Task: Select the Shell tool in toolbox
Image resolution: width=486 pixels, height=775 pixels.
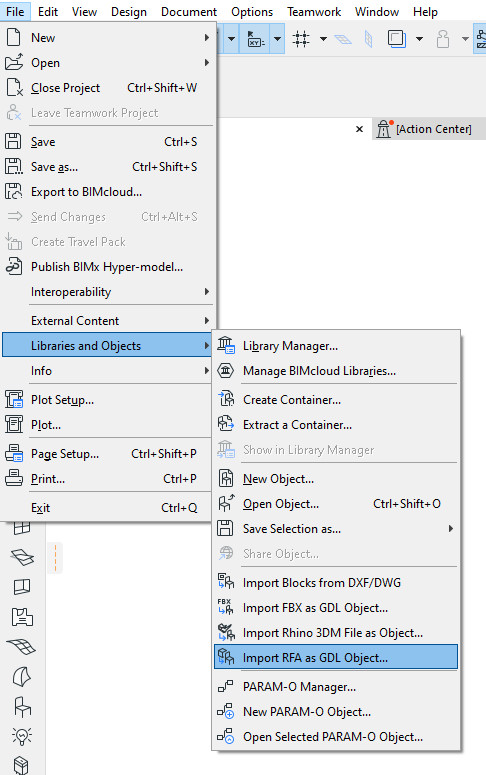Action: point(22,677)
